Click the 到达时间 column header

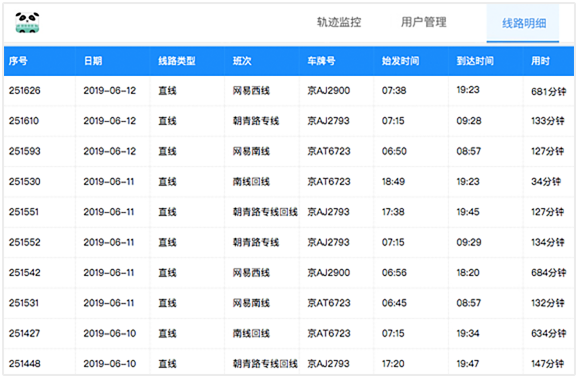(x=475, y=61)
